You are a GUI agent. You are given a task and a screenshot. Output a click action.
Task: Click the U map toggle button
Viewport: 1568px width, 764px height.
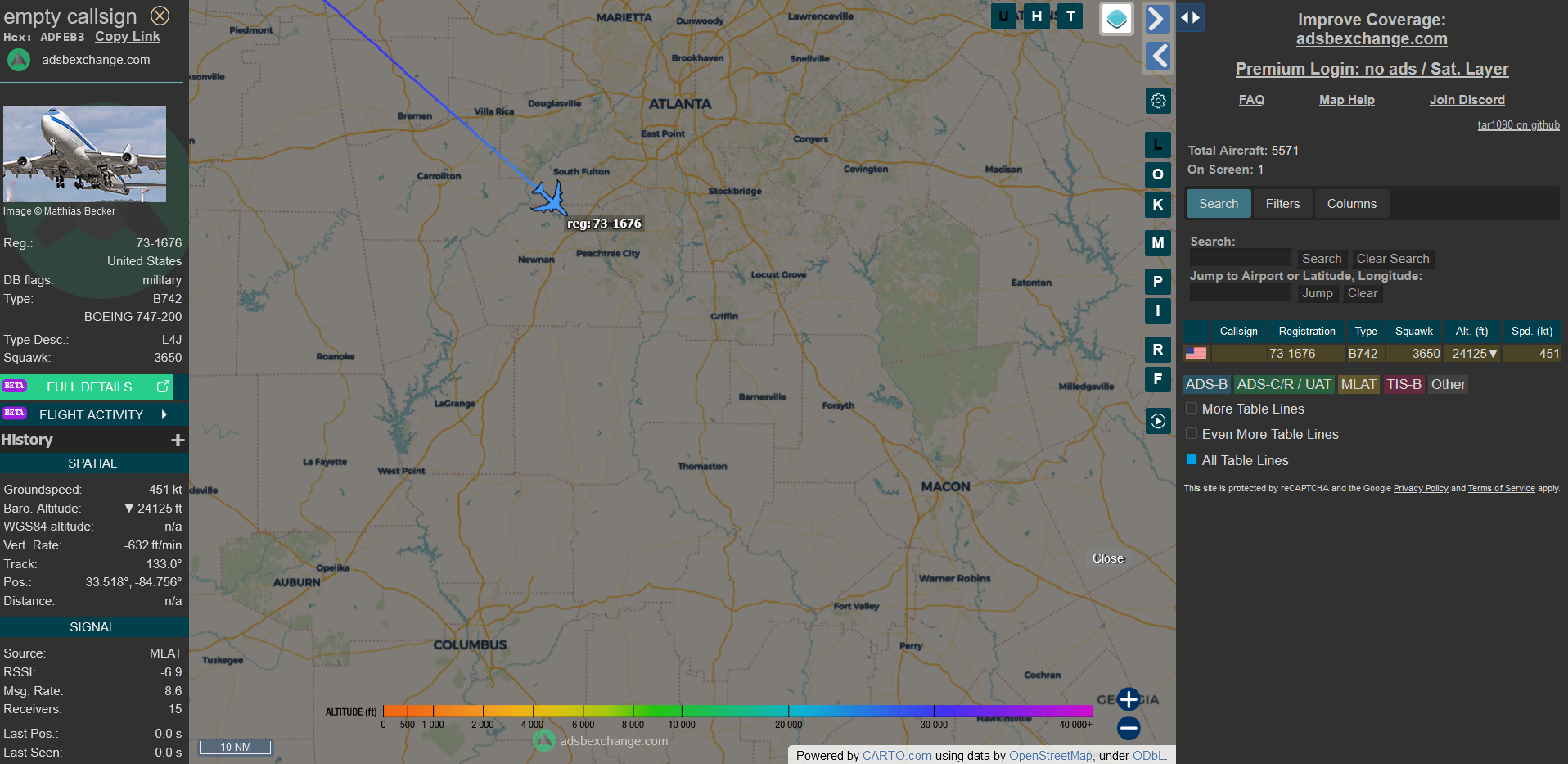[x=1003, y=16]
